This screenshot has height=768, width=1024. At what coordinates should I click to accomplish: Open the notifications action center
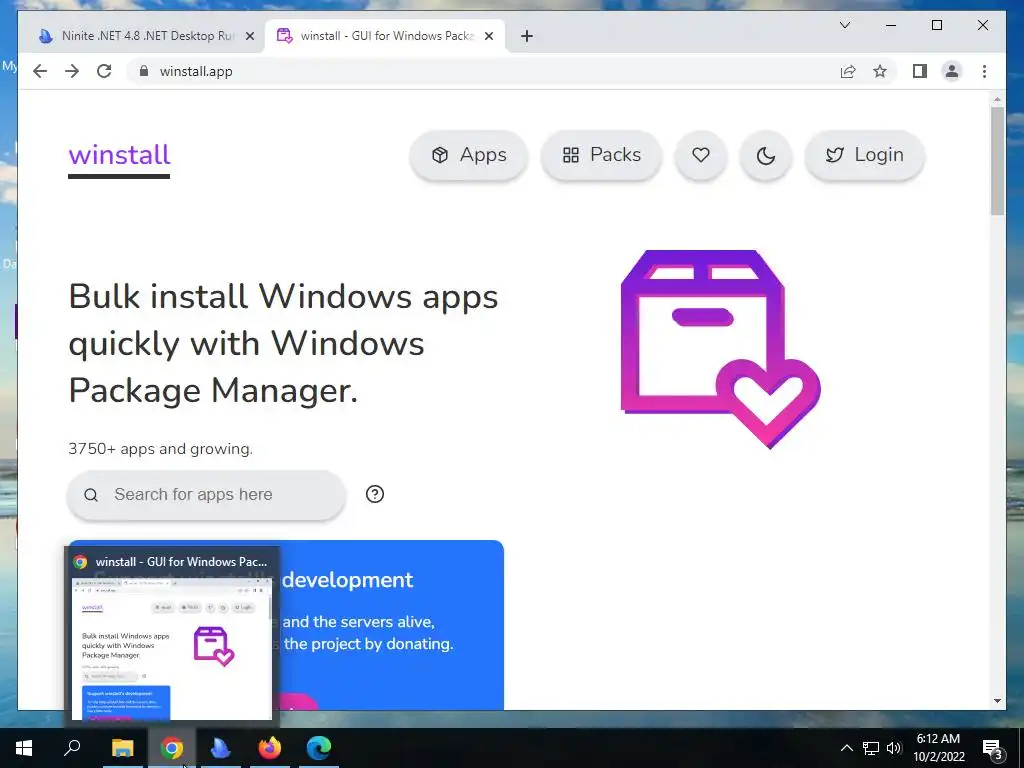pyautogui.click(x=993, y=748)
